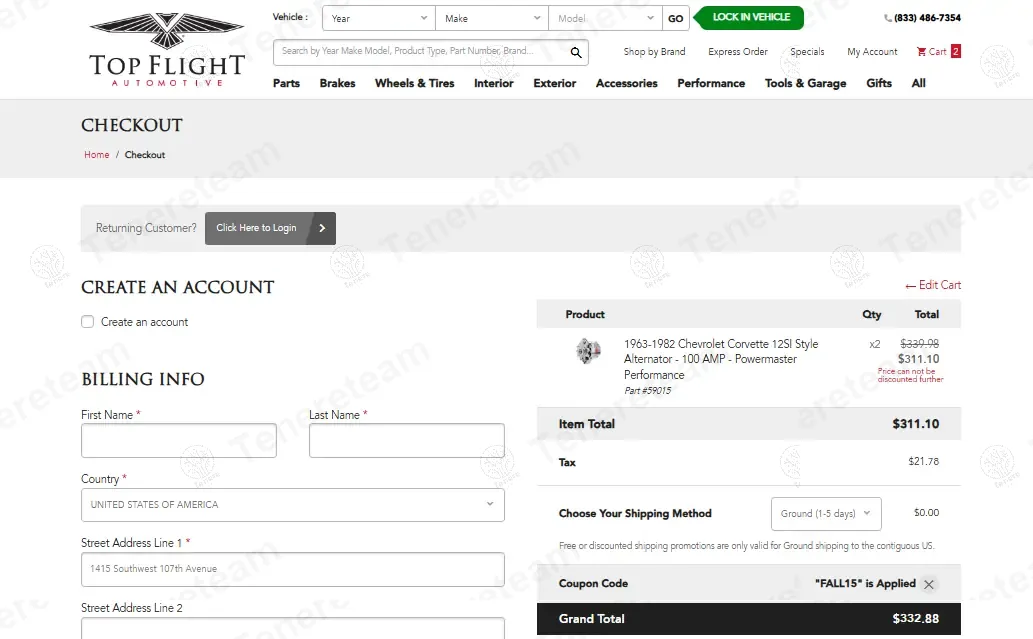Open the Exterior menu
The height and width of the screenshot is (639, 1033).
(555, 83)
